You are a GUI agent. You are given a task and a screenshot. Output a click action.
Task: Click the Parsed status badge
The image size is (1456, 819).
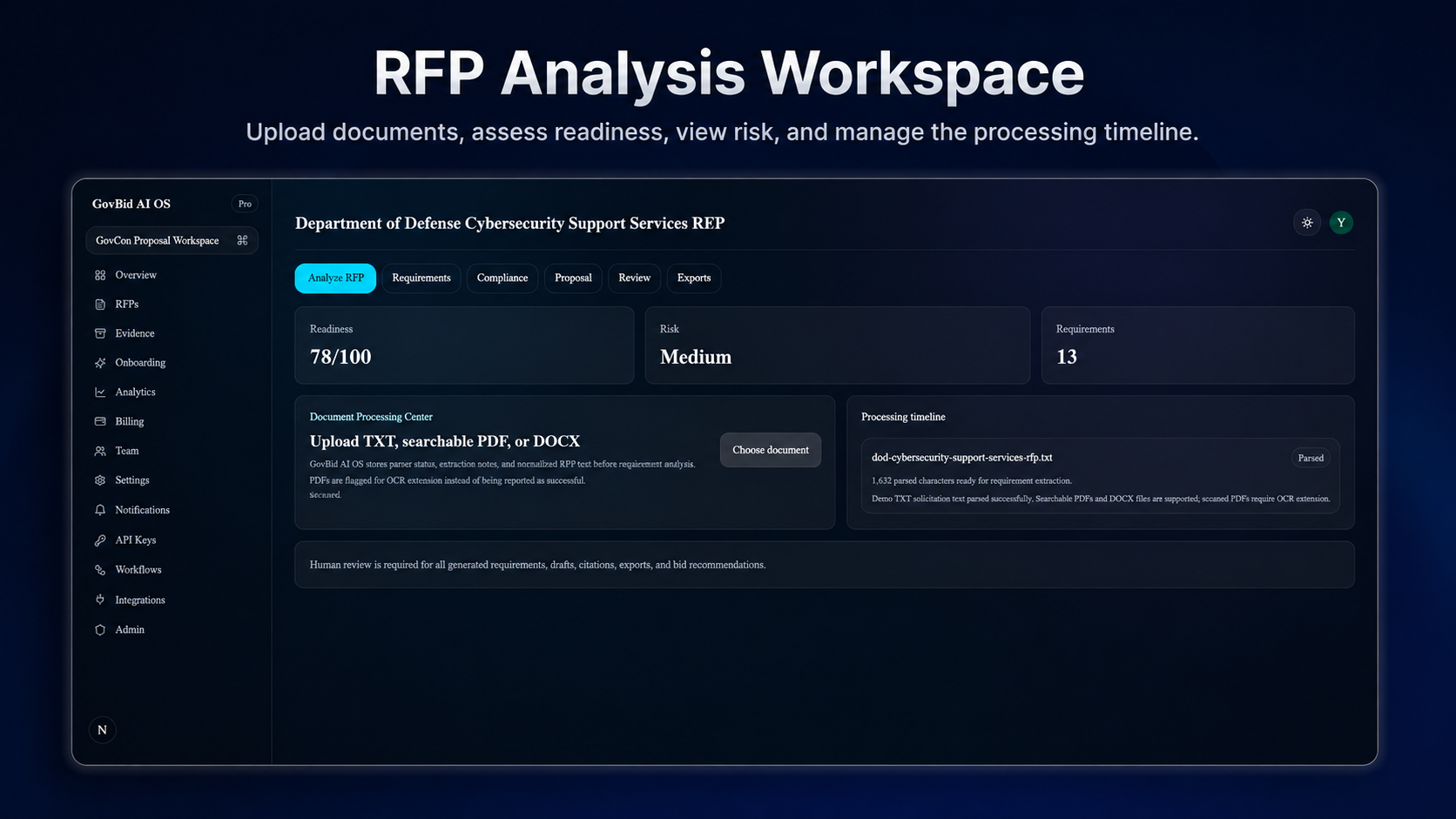click(1311, 458)
